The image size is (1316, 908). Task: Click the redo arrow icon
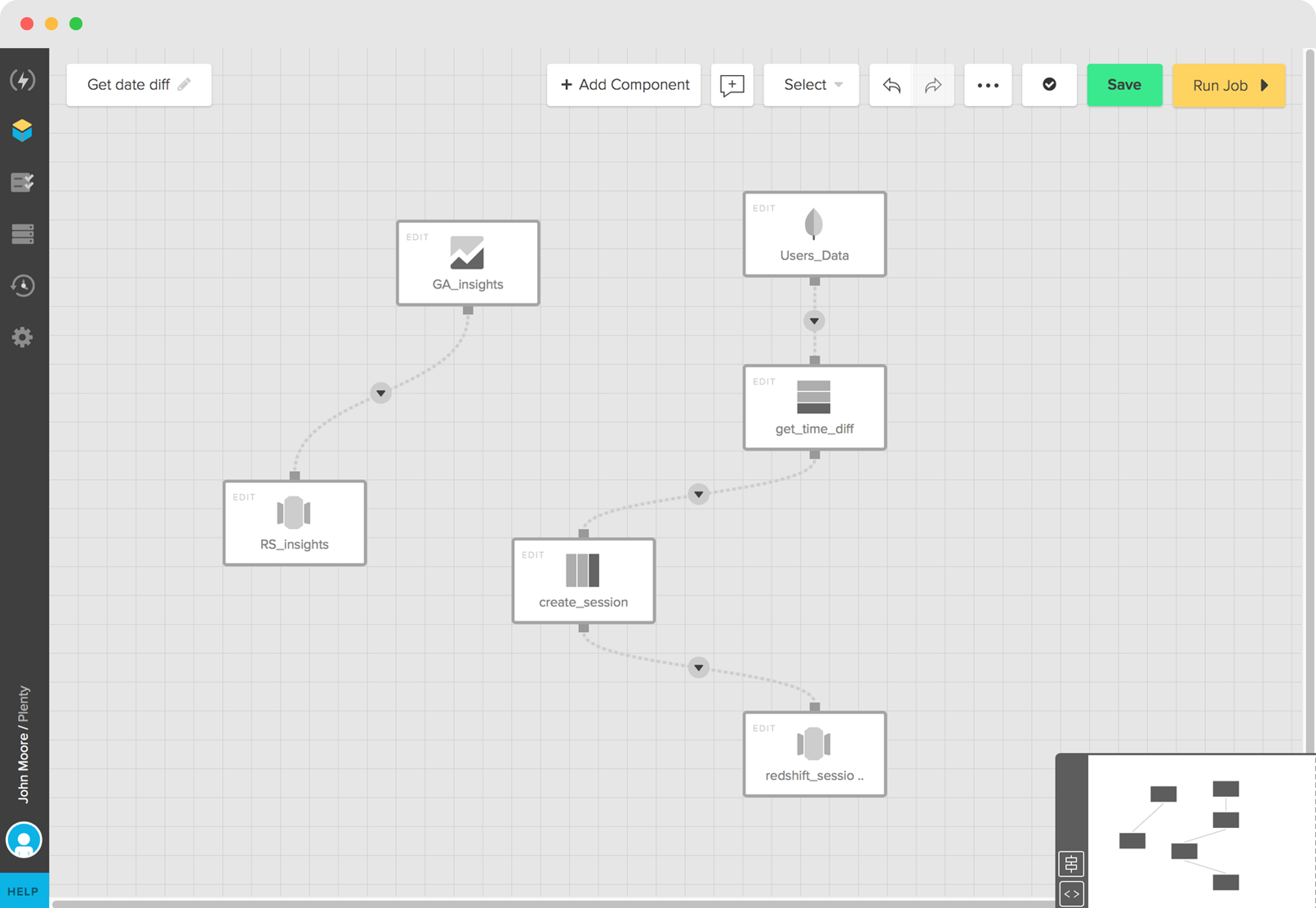click(933, 85)
